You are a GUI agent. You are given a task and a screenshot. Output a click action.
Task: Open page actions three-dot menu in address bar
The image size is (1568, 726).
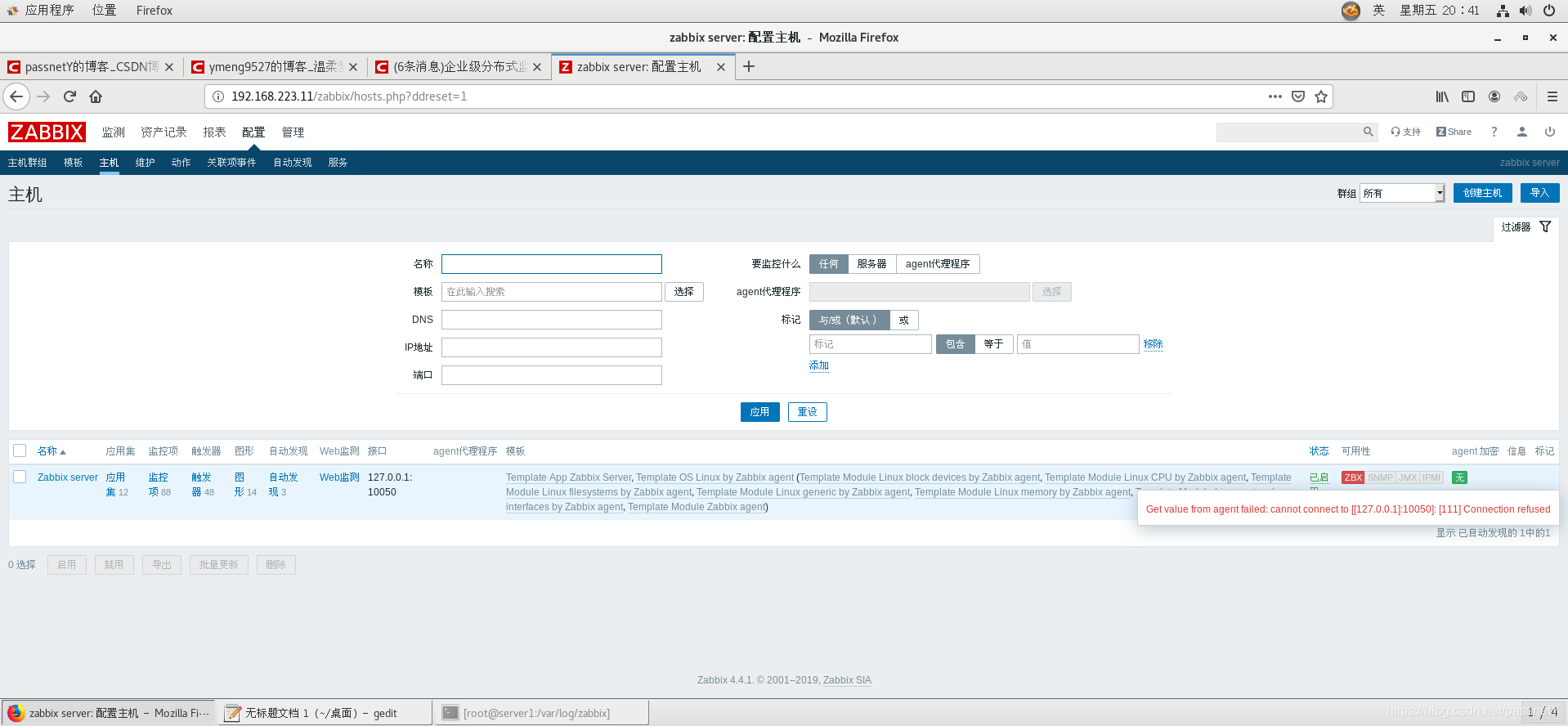[1275, 96]
